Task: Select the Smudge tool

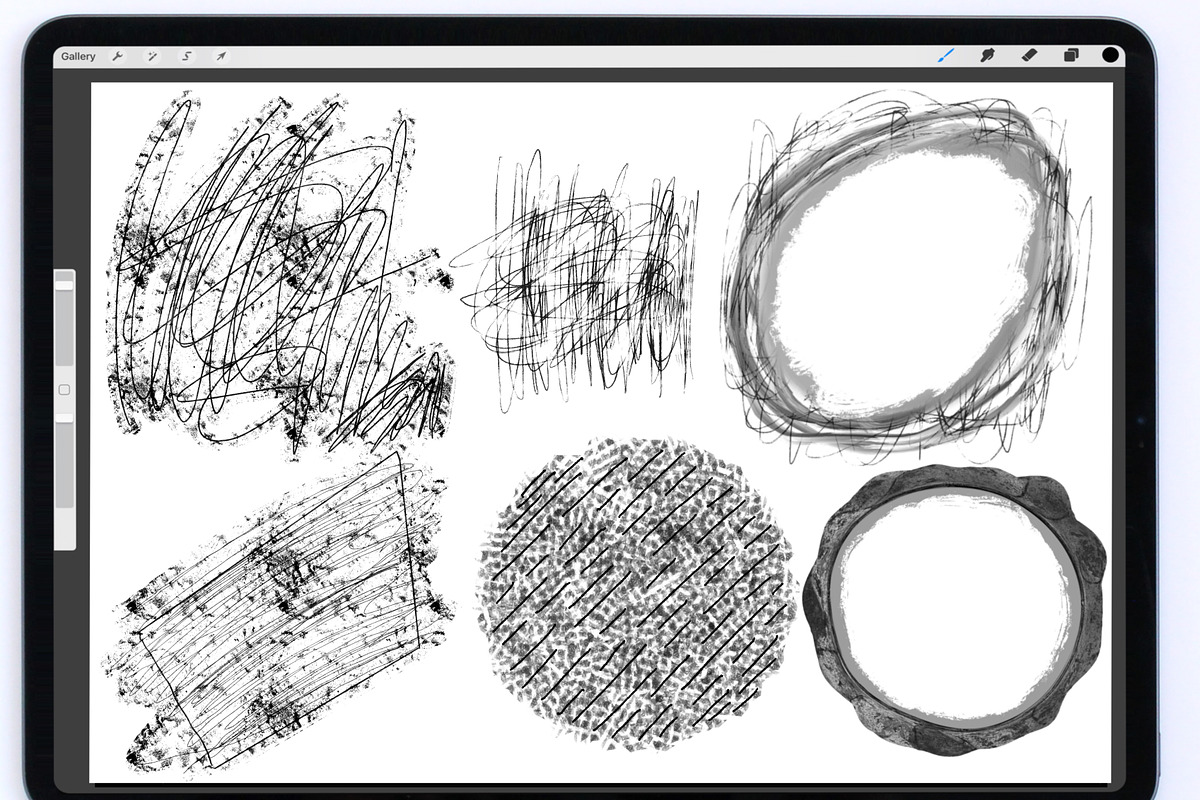Action: point(987,55)
